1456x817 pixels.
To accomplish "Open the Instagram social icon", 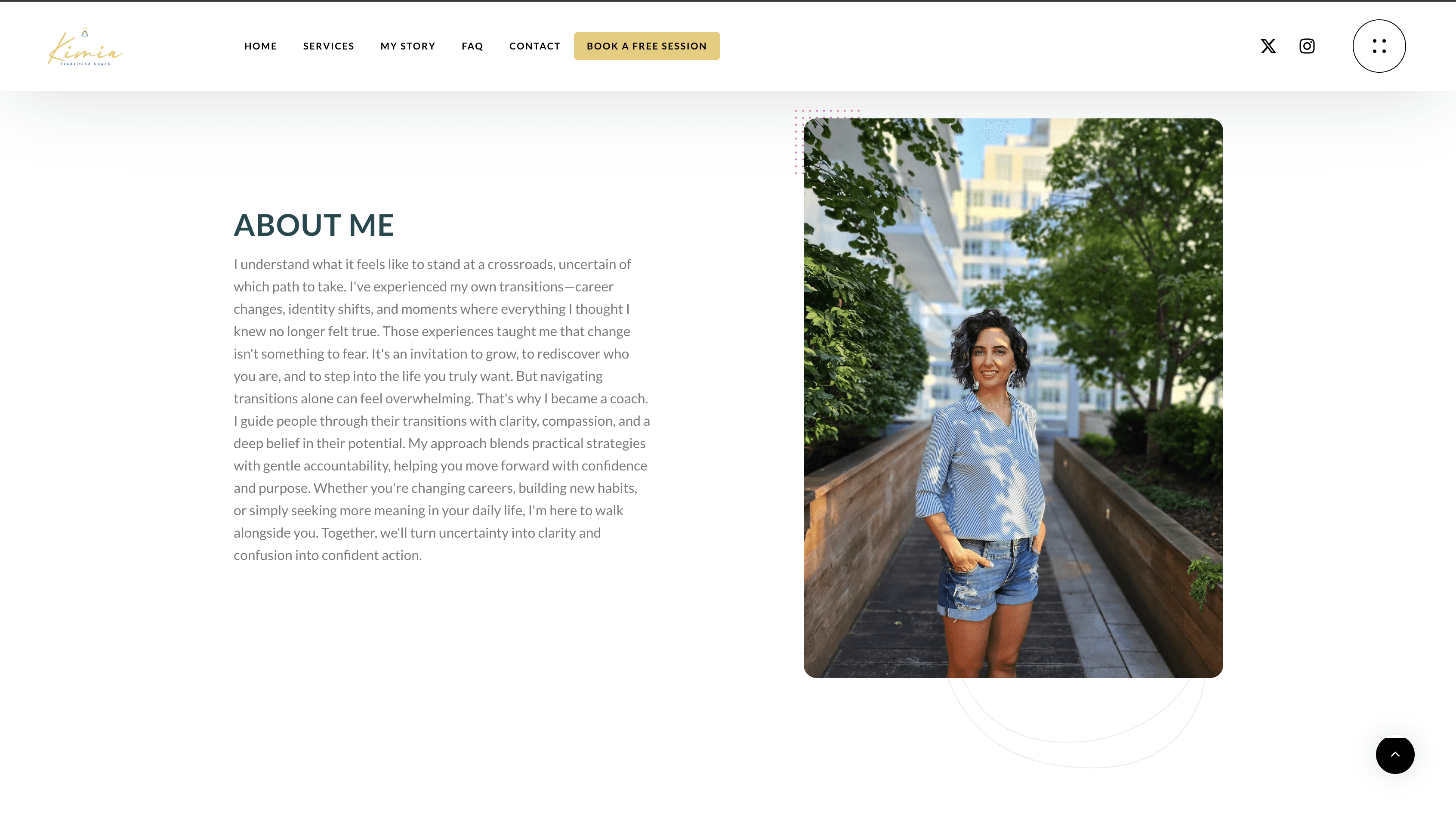I will tap(1307, 46).
